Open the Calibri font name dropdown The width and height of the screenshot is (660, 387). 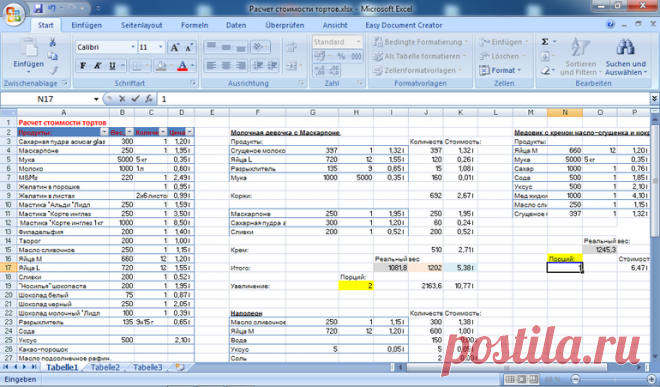point(133,47)
